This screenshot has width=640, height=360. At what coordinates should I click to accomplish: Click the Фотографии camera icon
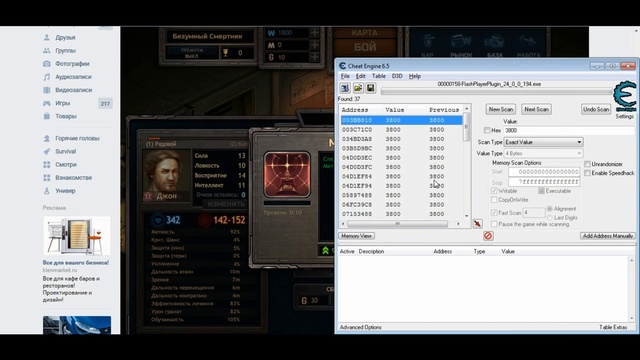47,64
